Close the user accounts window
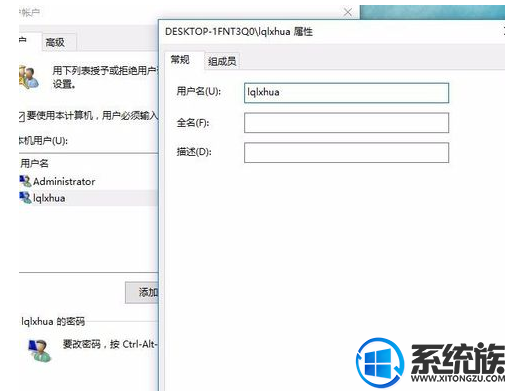 coord(348,13)
